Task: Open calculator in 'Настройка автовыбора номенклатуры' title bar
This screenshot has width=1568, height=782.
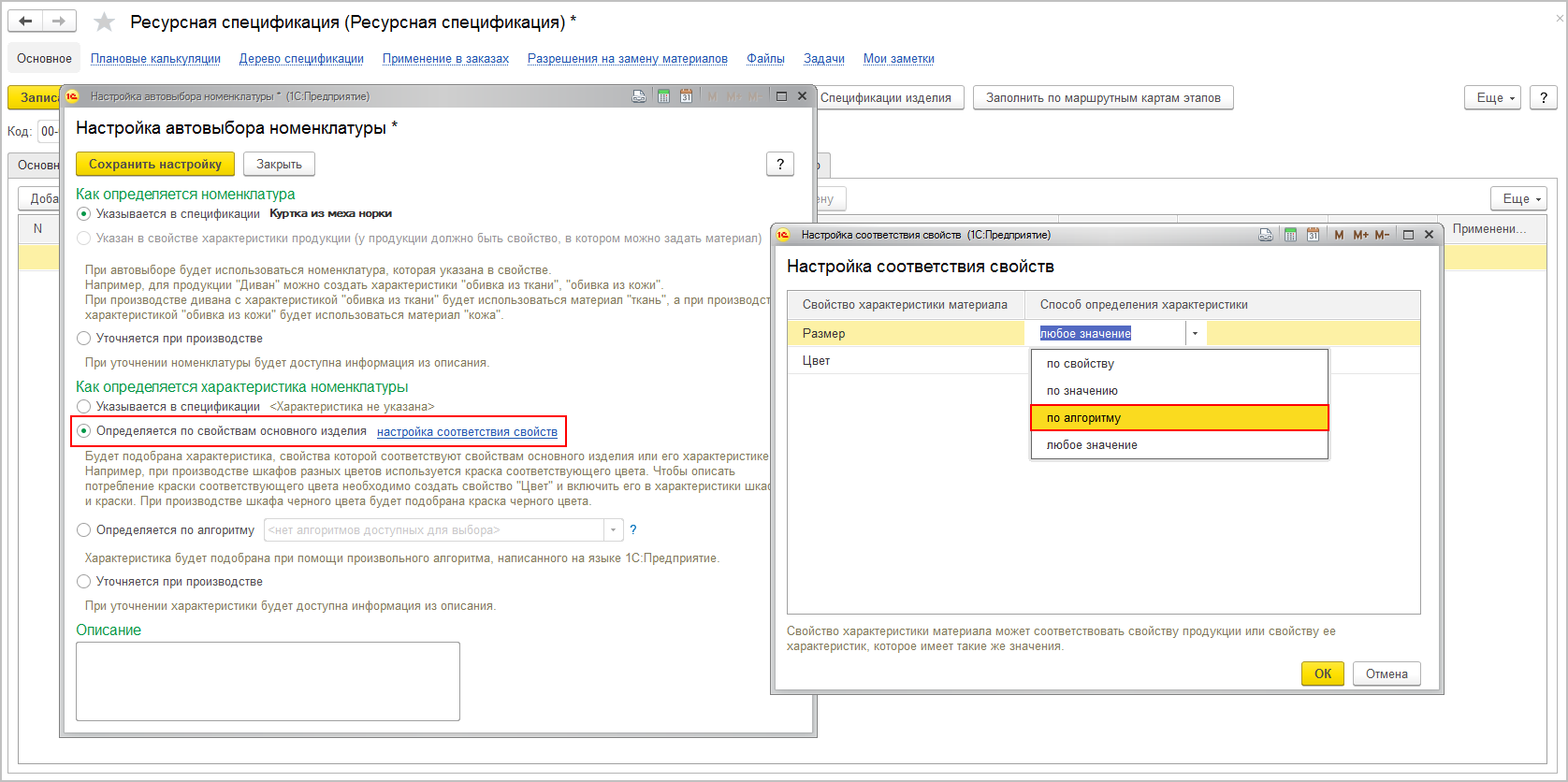Action: [663, 96]
